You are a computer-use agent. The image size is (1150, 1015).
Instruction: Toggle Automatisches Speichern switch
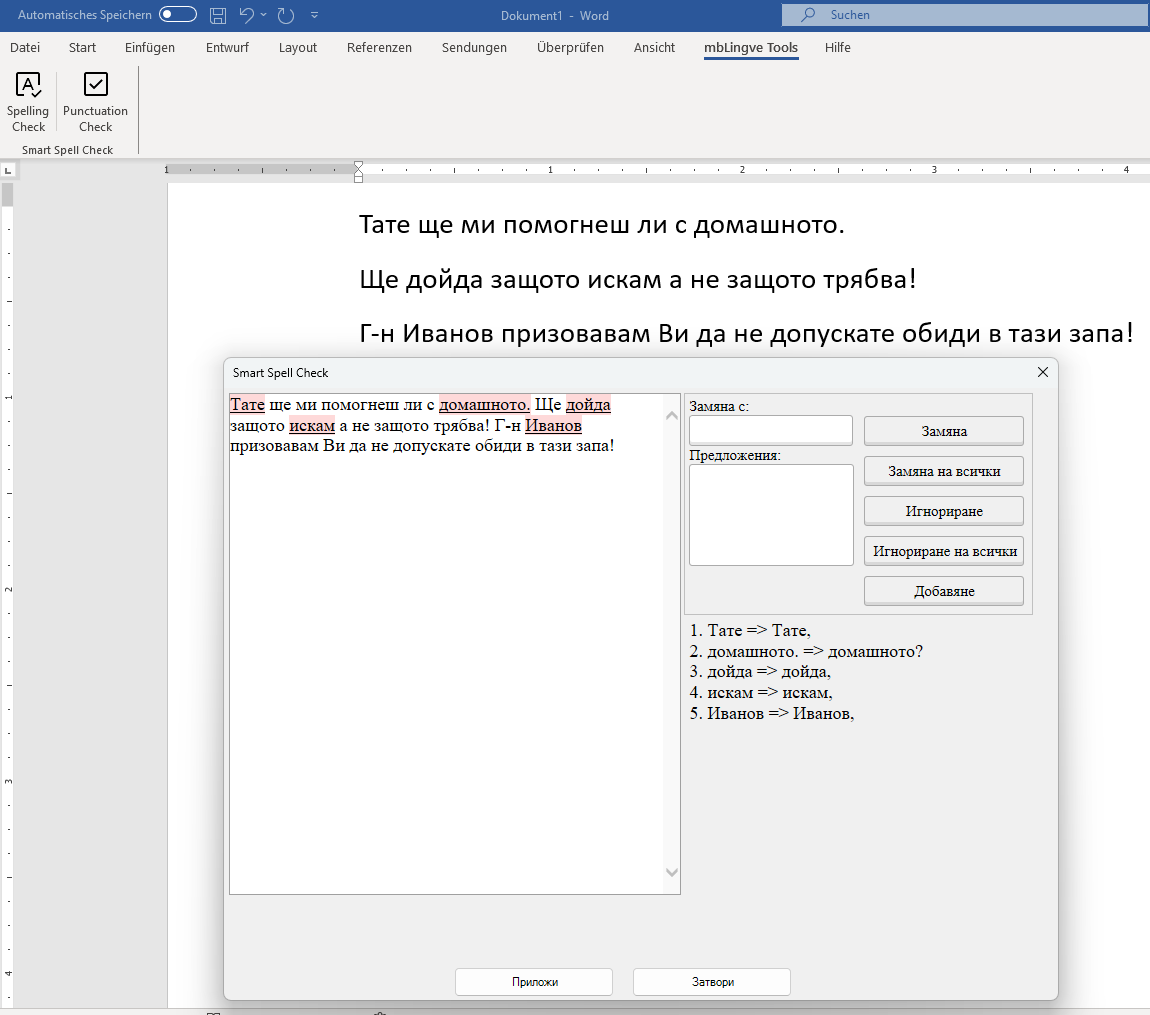point(178,15)
